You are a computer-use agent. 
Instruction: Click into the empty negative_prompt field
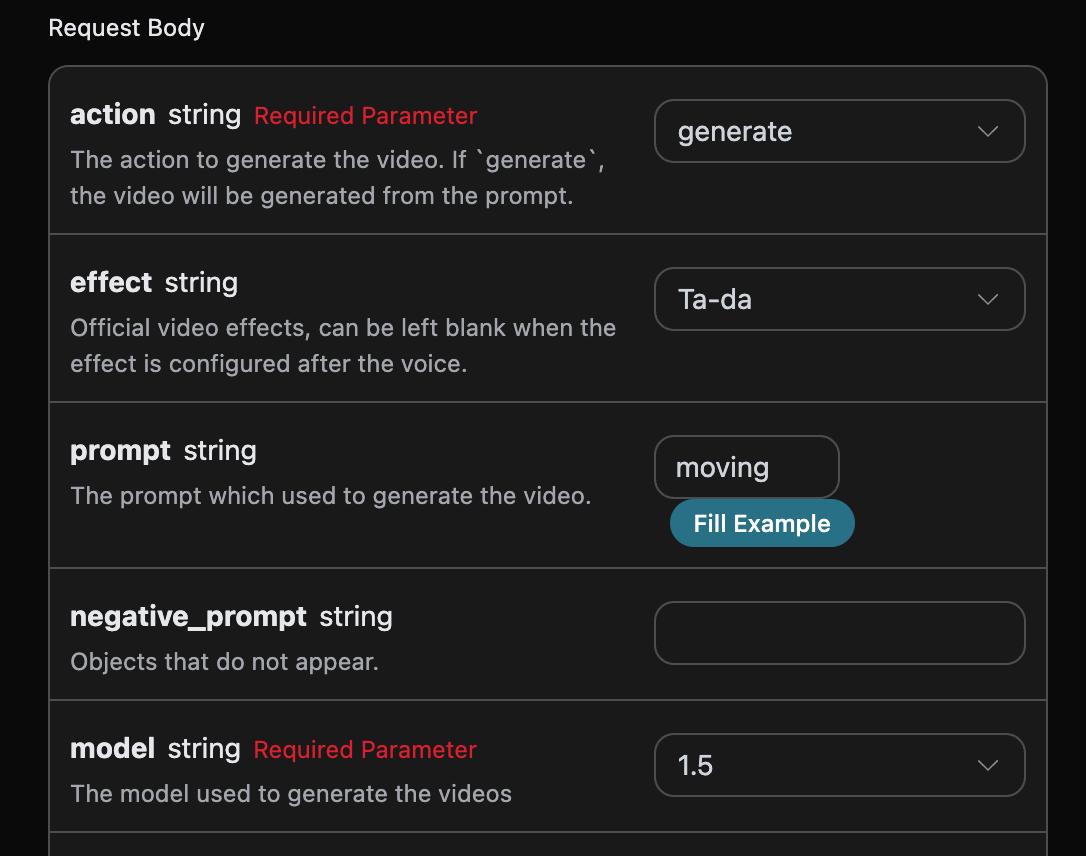click(x=839, y=633)
